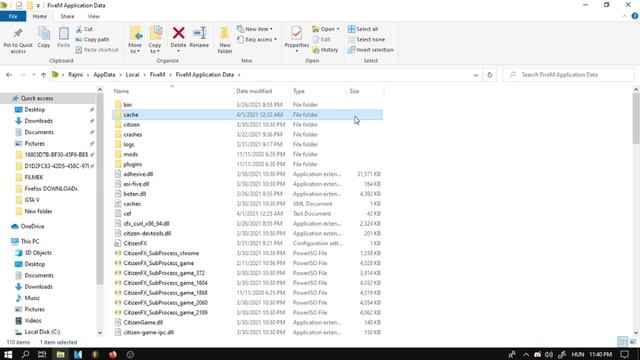
Task: Open the New item dropdown
Action: coord(255,29)
